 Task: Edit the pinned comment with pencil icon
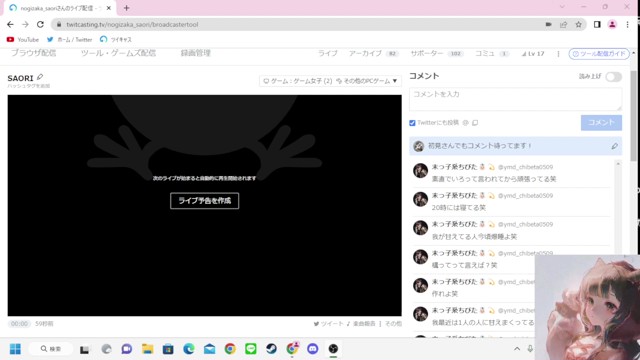(x=614, y=146)
